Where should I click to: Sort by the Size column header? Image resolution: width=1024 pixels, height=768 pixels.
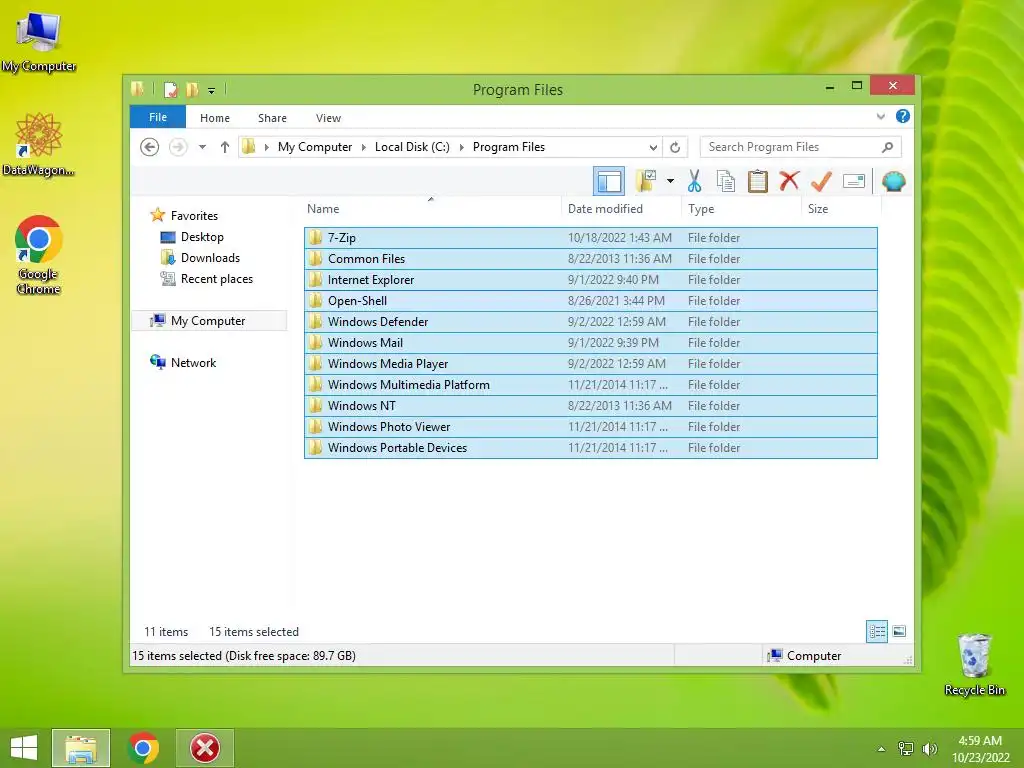click(x=841, y=209)
